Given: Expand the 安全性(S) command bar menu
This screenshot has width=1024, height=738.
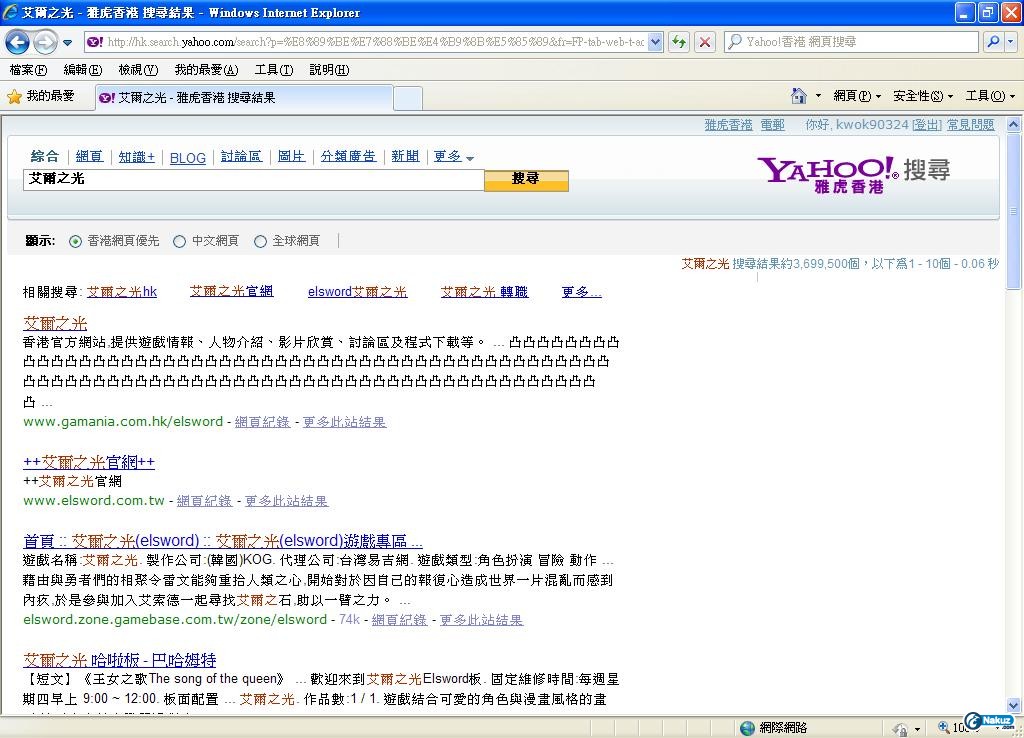Looking at the screenshot, I should click(923, 96).
